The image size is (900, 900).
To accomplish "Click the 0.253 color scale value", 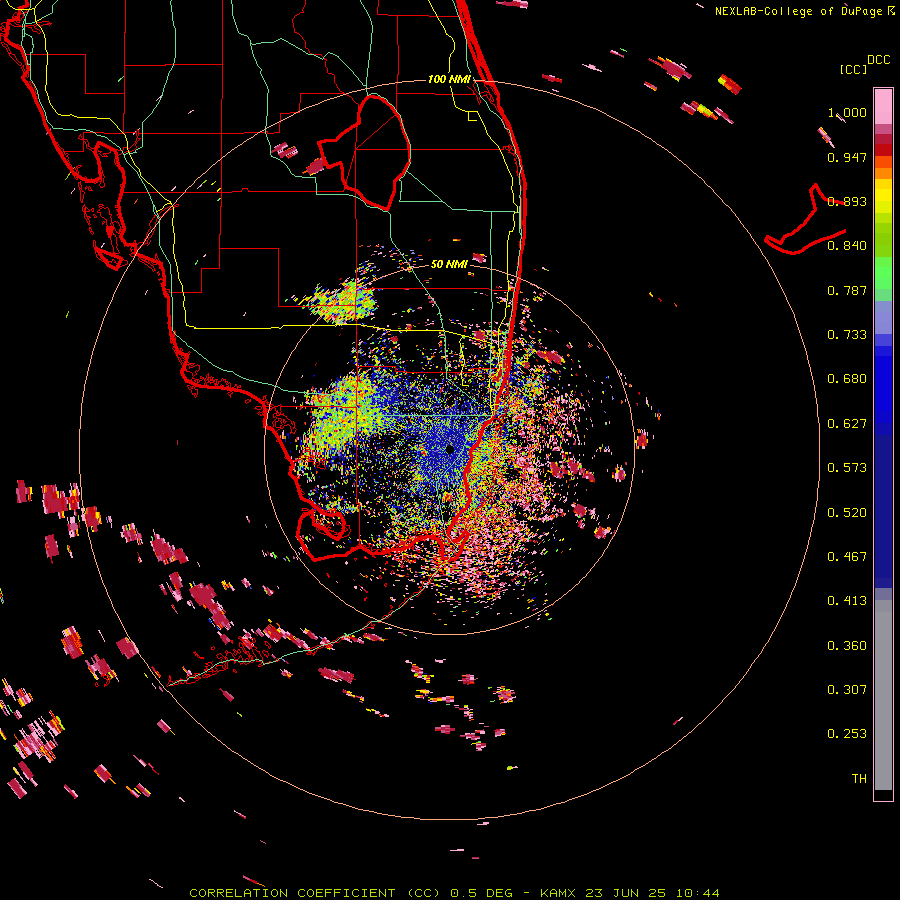I will 847,734.
